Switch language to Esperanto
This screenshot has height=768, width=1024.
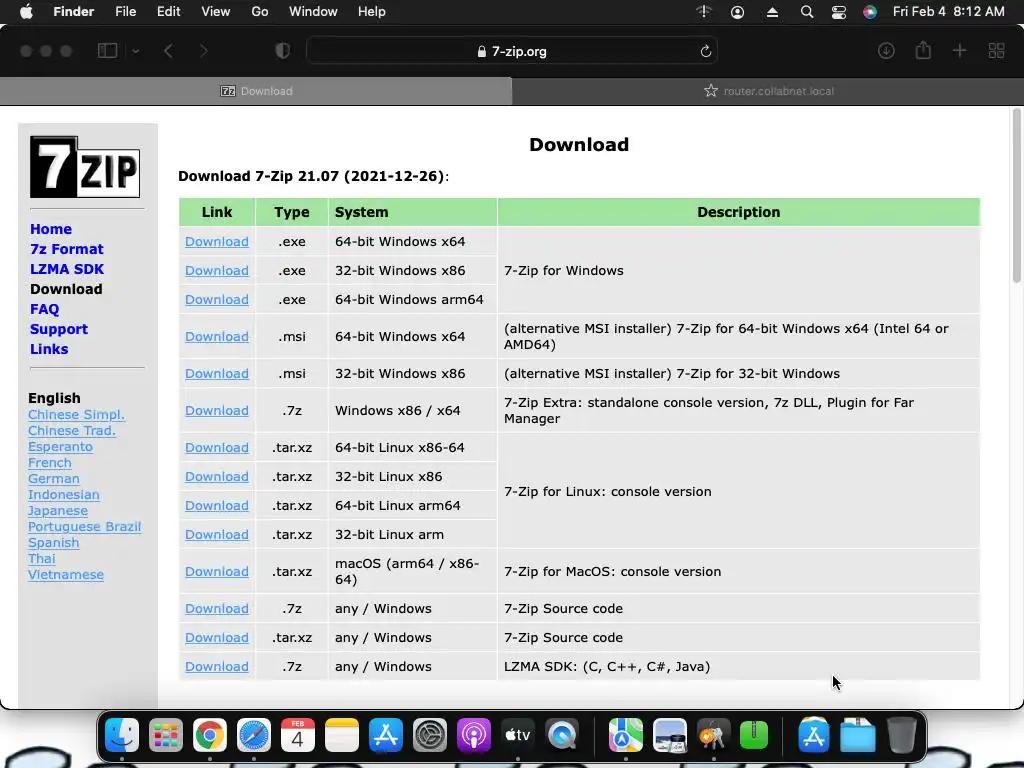pos(60,447)
